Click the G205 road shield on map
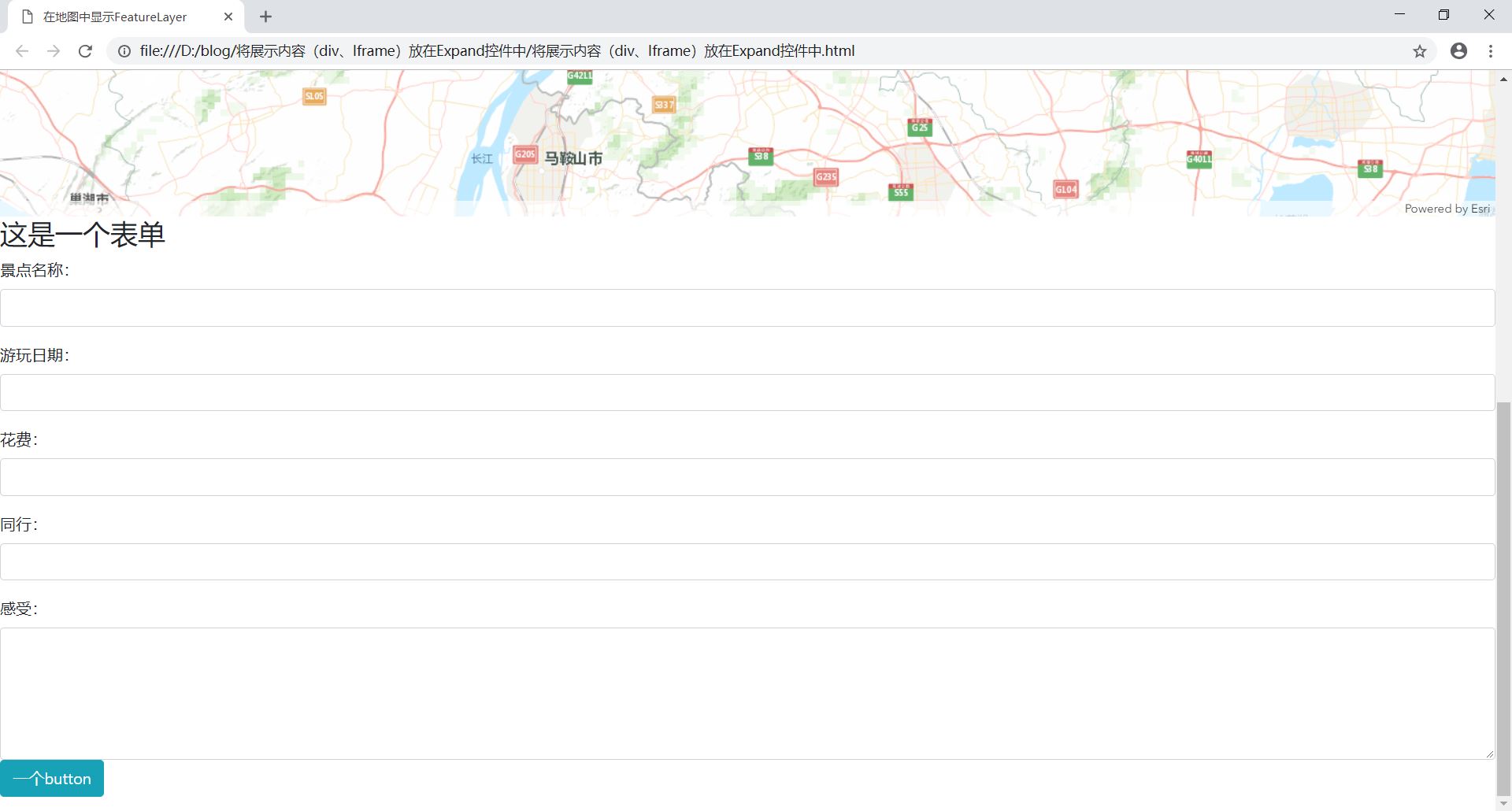 click(525, 154)
